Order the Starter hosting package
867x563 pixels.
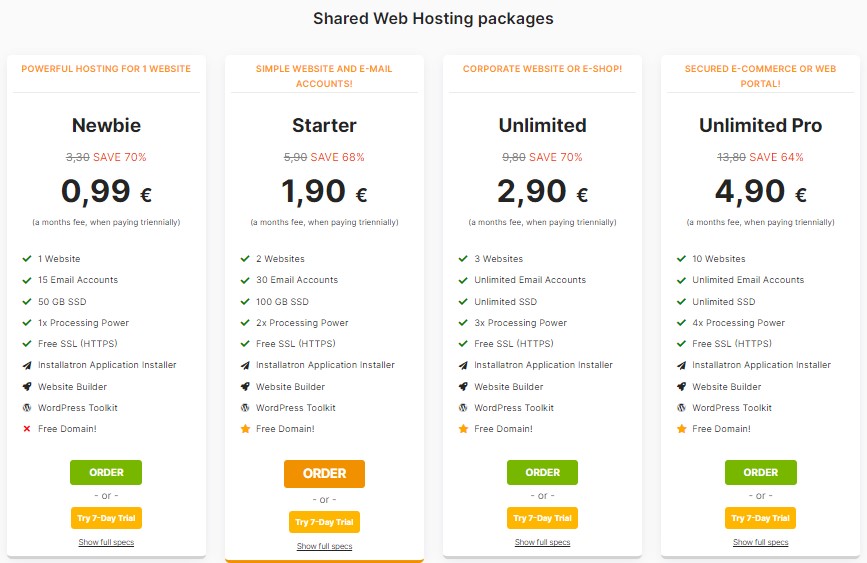pyautogui.click(x=325, y=473)
